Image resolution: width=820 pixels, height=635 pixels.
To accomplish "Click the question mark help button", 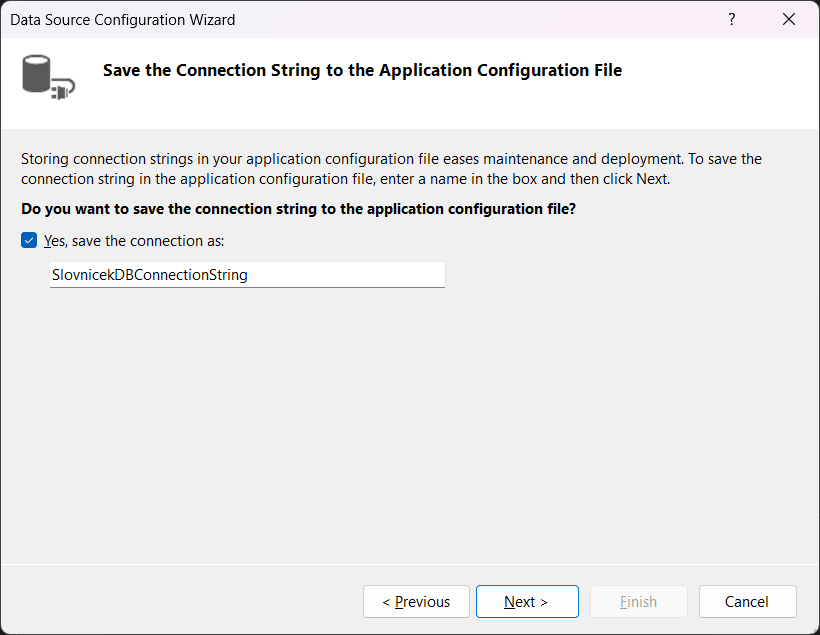I will click(x=733, y=19).
